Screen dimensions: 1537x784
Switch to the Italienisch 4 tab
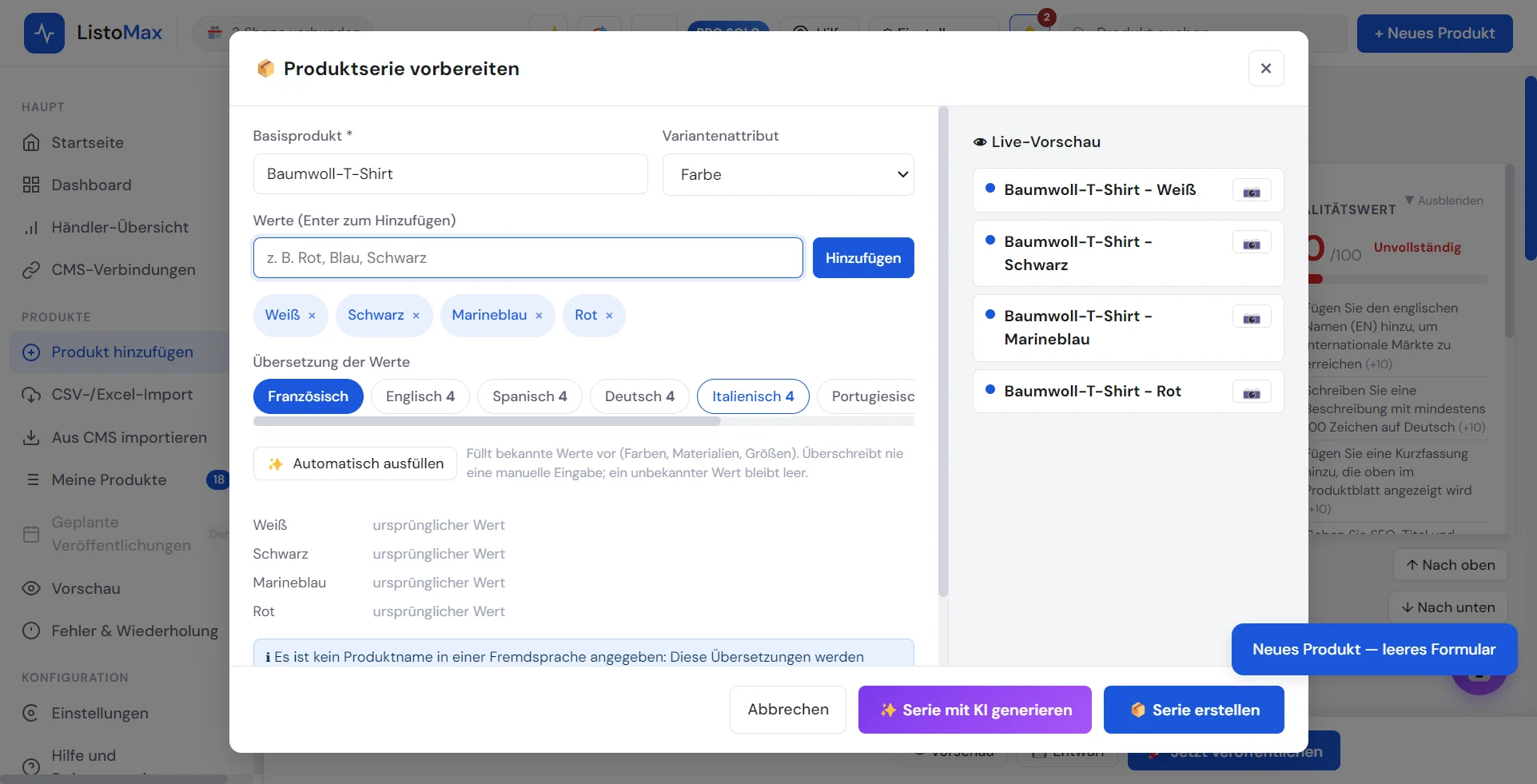(753, 396)
